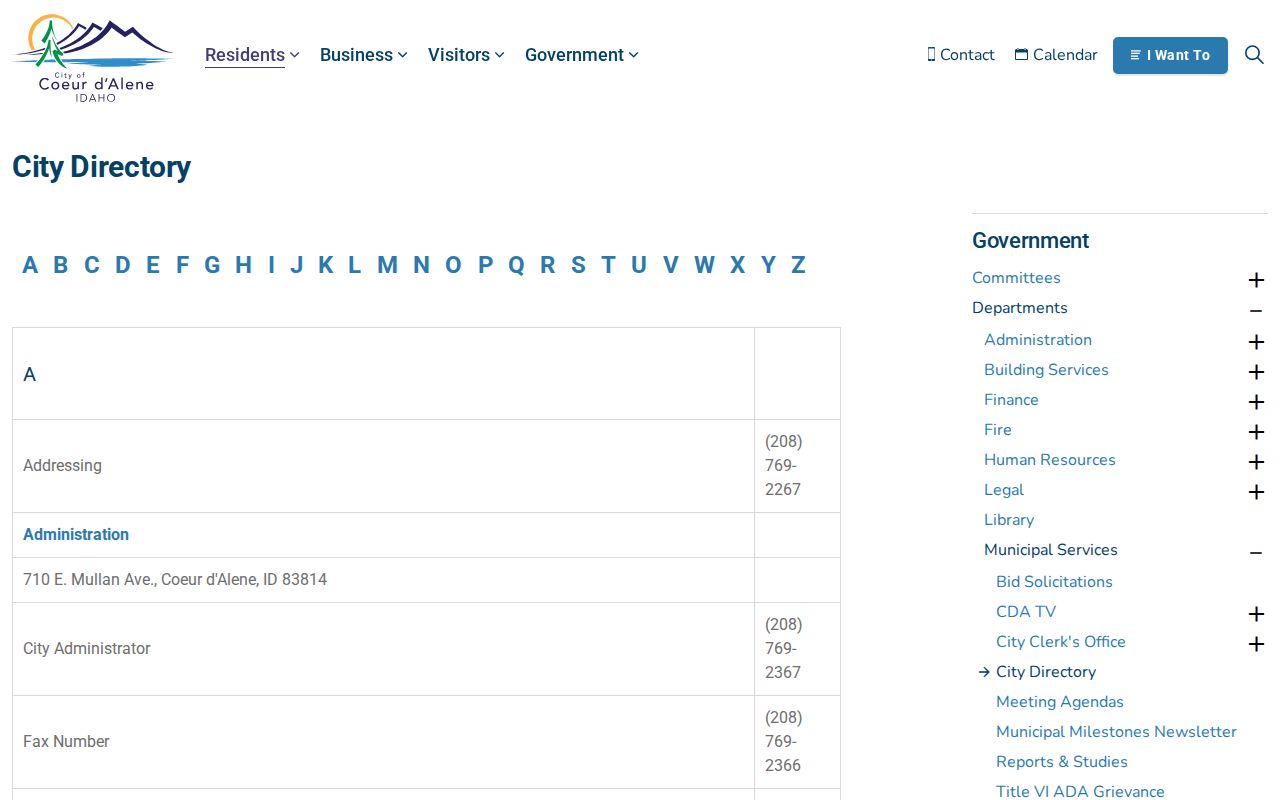Click the I Want To button
The height and width of the screenshot is (800, 1280).
[x=1170, y=55]
